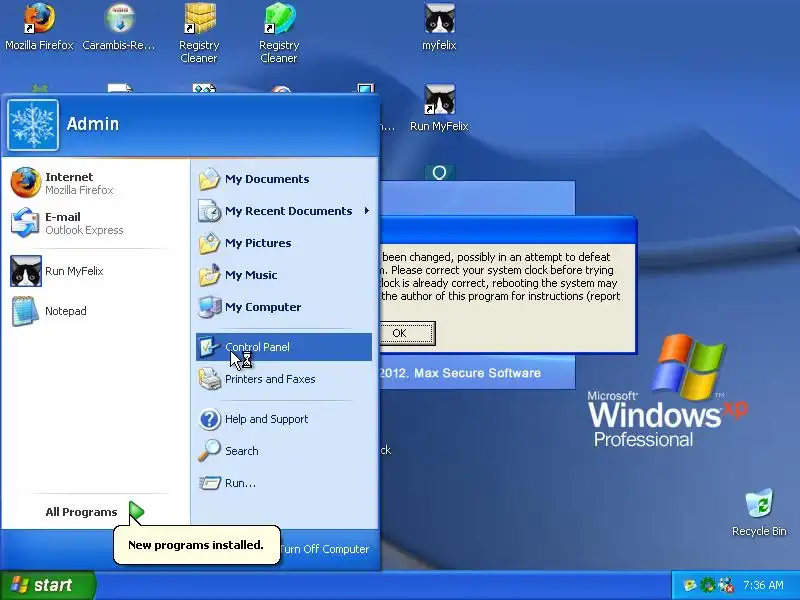800x600 pixels.
Task: Open the Run... dialog
Action: pos(284,483)
